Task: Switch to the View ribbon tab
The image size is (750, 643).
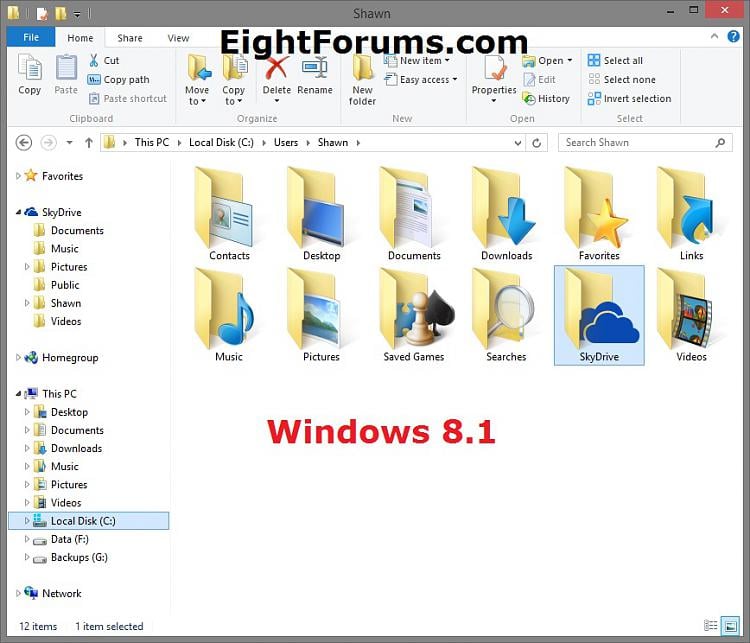Action: 178,38
